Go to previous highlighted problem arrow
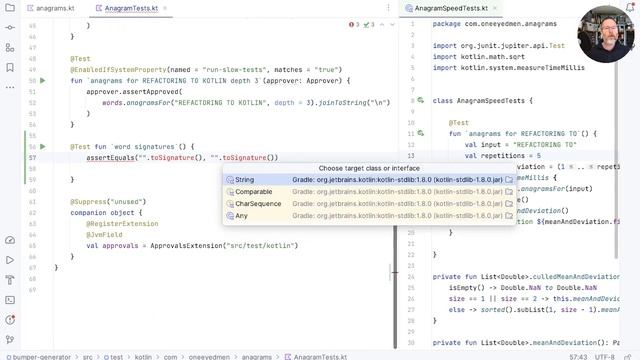 tap(382, 24)
